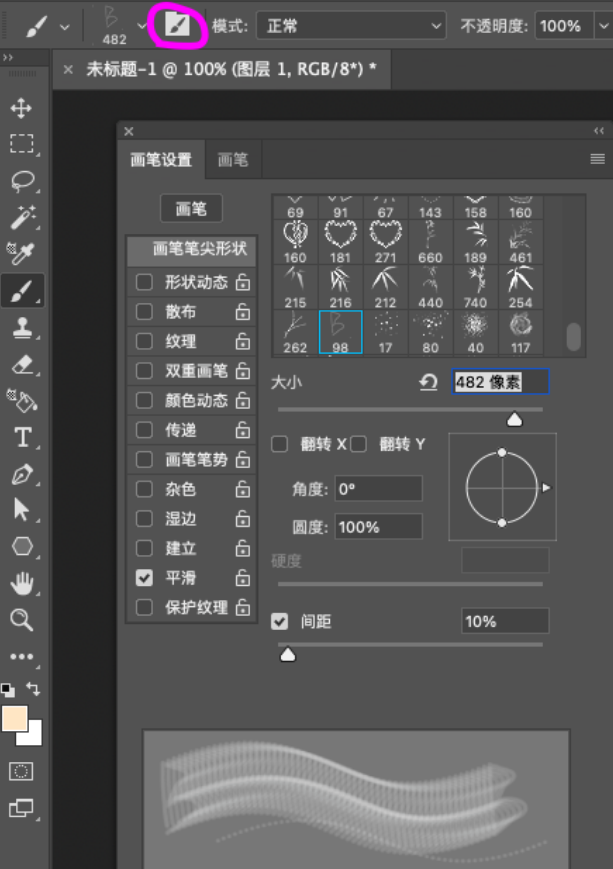Check 翻转 X option
This screenshot has height=869, width=613.
coord(279,444)
